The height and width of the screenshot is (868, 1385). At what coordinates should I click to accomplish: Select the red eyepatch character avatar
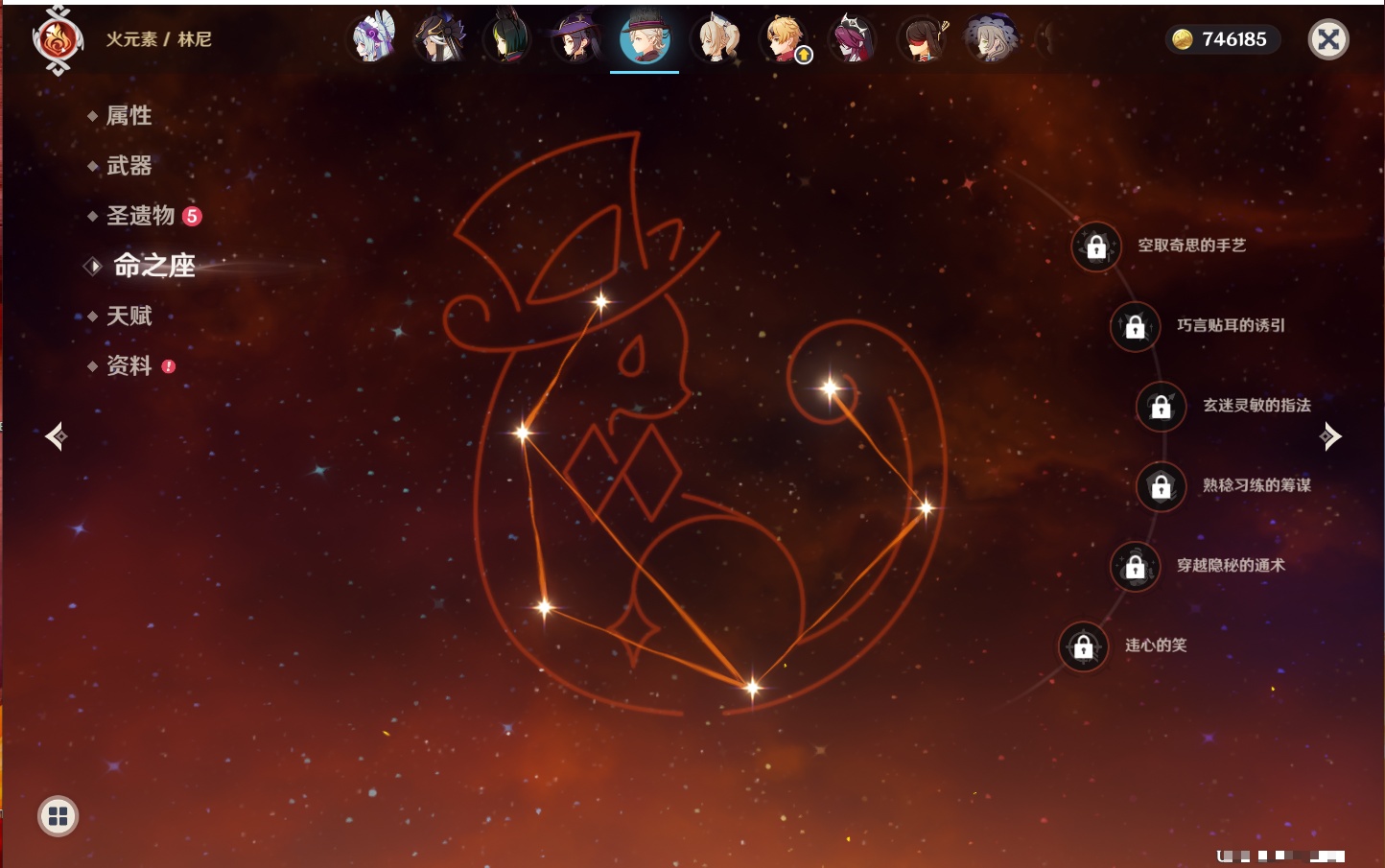922,38
